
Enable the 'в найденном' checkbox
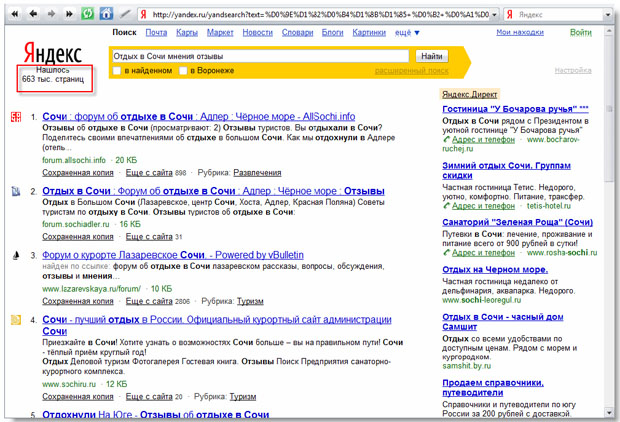pyautogui.click(x=117, y=71)
